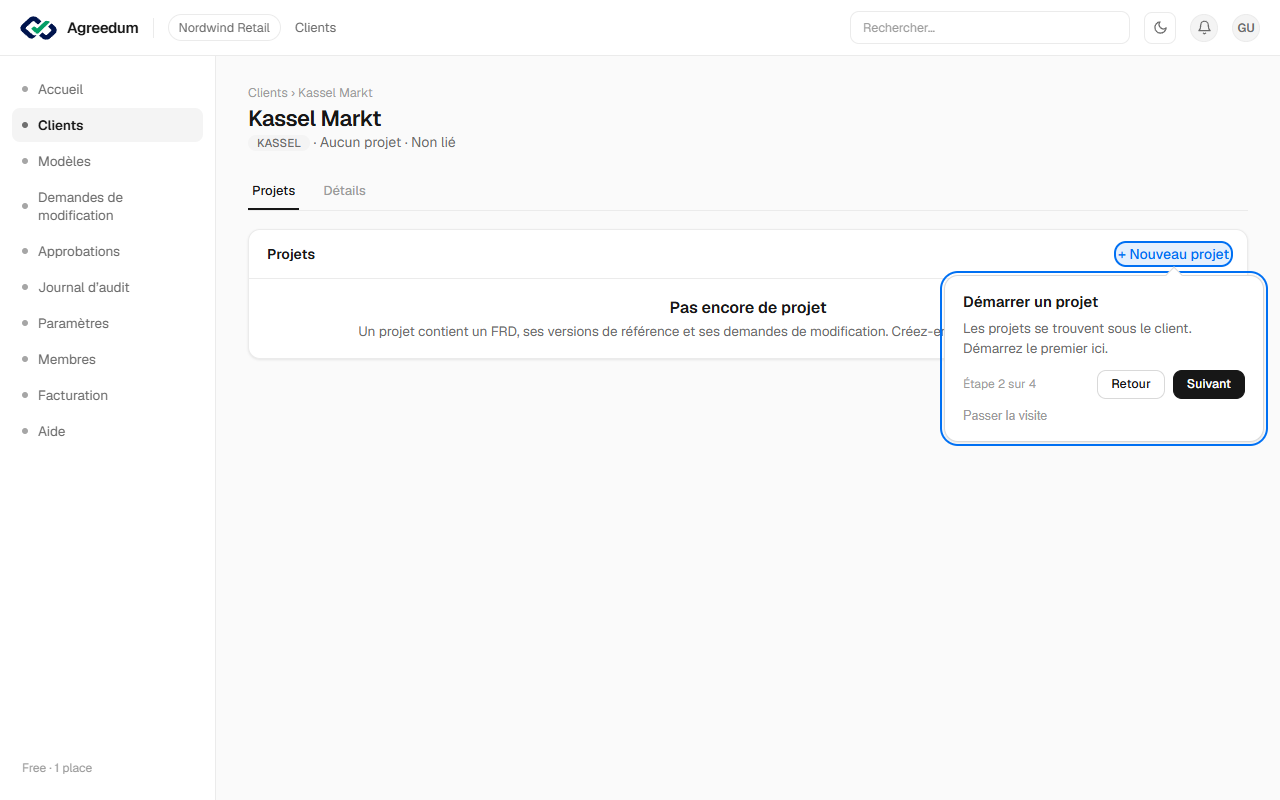Select Clients in the sidebar

pos(107,125)
